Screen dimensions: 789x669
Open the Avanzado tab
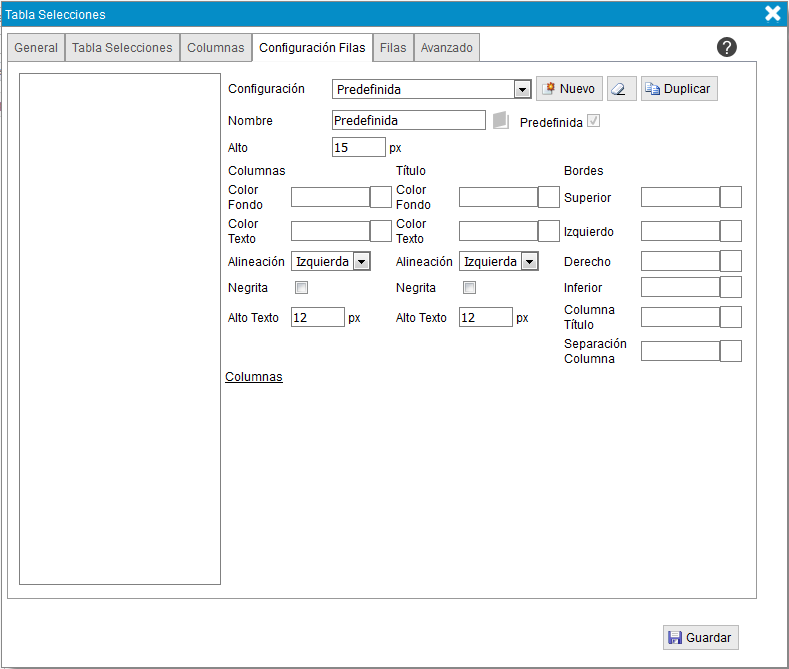(446, 48)
